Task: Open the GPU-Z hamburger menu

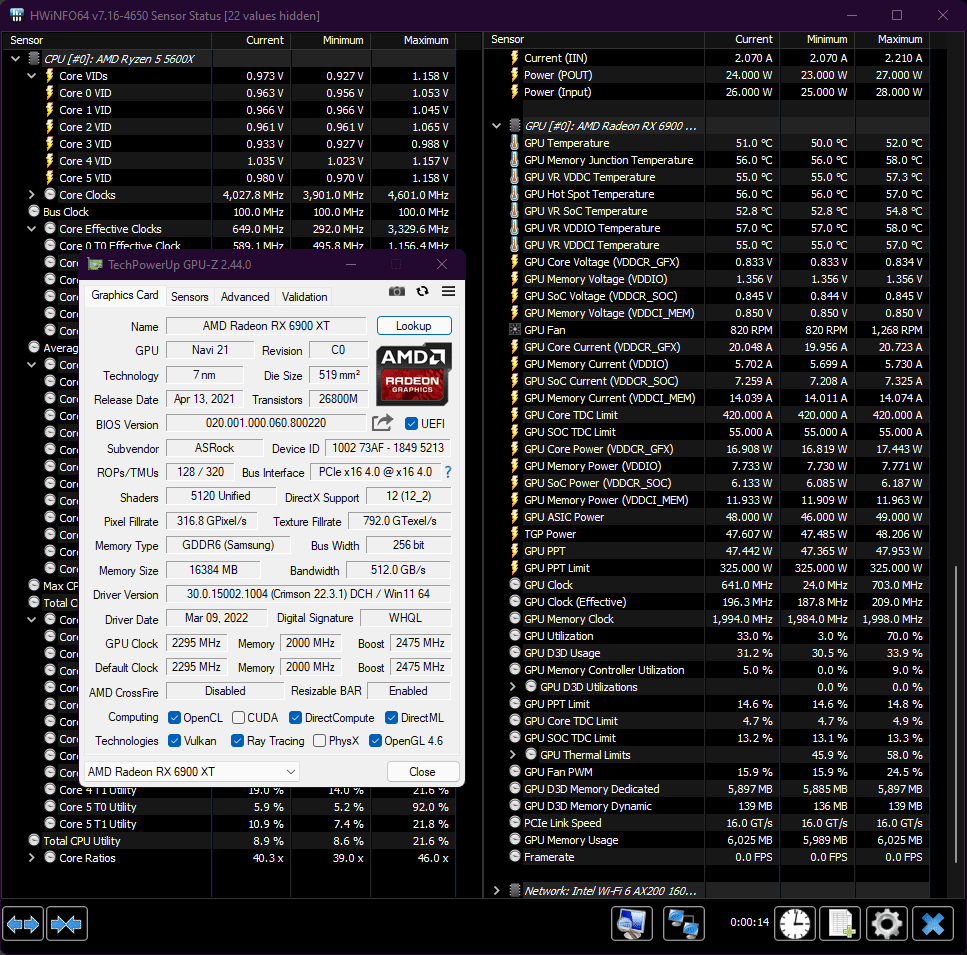Action: click(x=448, y=291)
